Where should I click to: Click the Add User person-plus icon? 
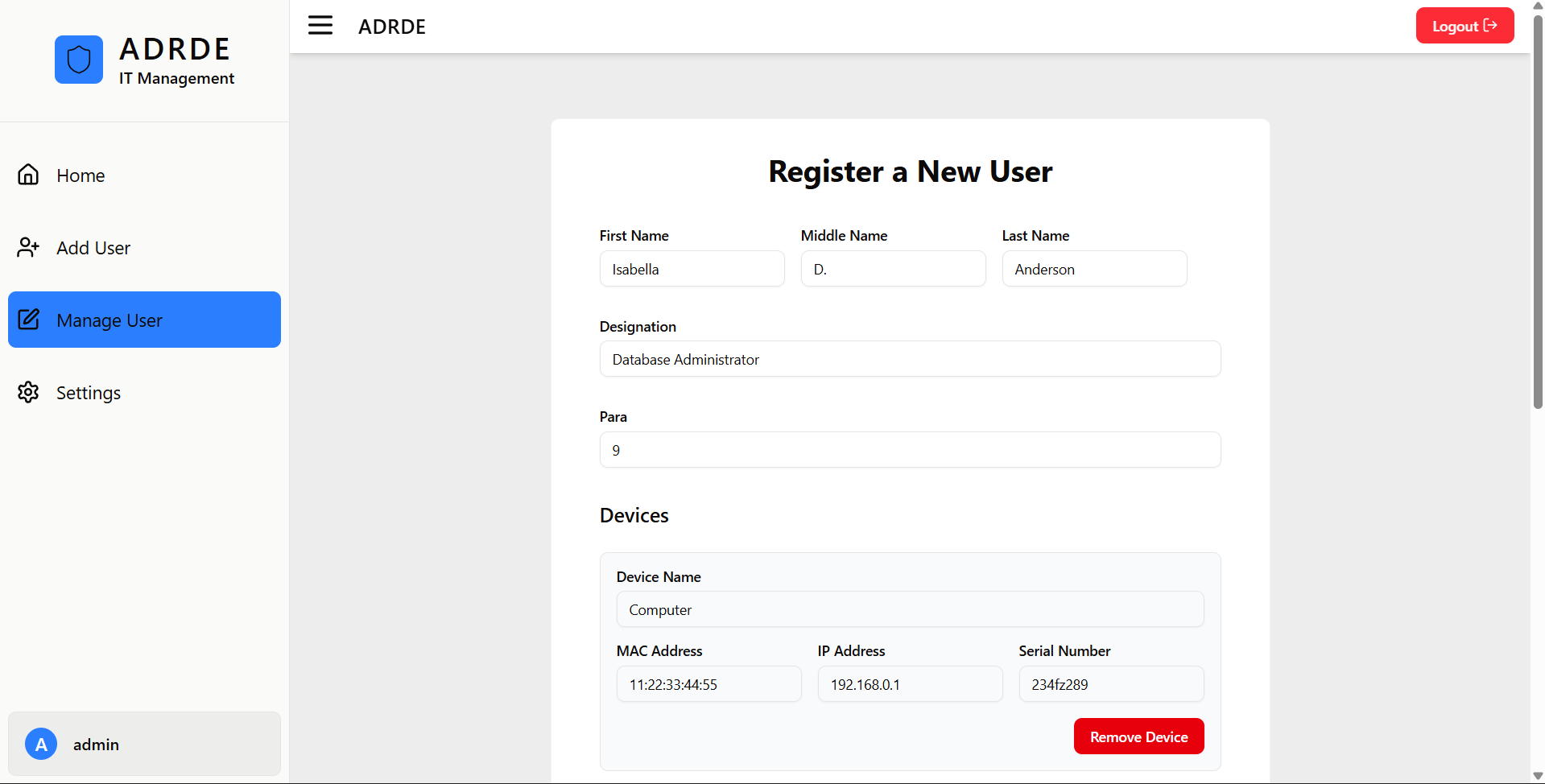[x=28, y=247]
